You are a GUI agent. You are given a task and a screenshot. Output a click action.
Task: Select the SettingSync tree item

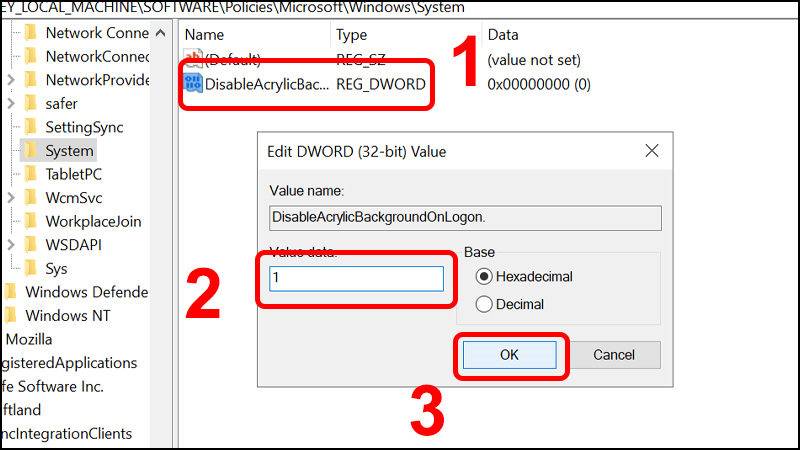tap(84, 127)
